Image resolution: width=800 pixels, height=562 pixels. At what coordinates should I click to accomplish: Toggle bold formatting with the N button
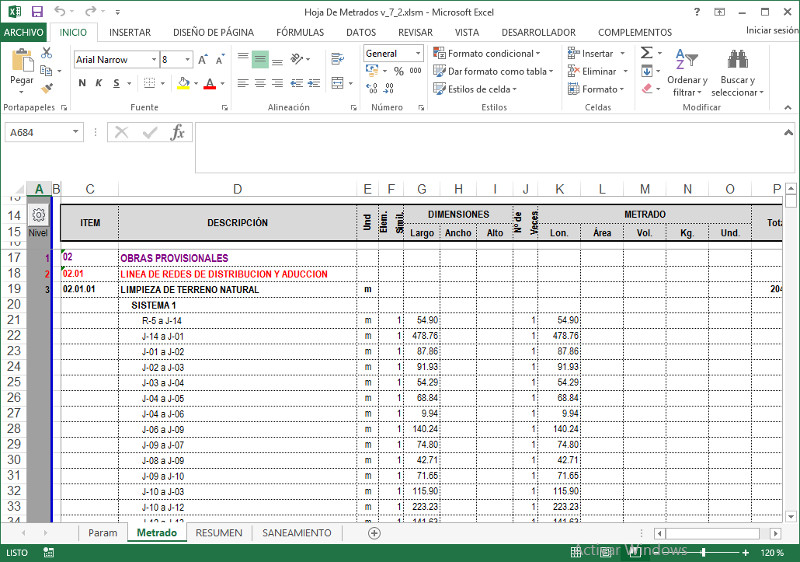tap(81, 83)
